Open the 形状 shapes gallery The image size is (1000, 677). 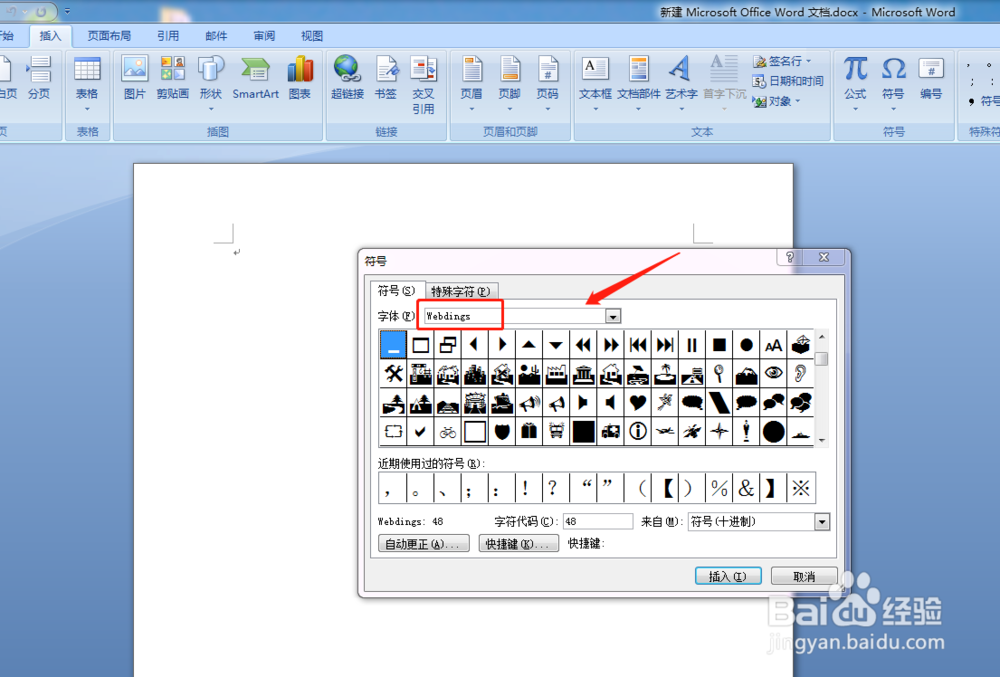click(x=210, y=83)
